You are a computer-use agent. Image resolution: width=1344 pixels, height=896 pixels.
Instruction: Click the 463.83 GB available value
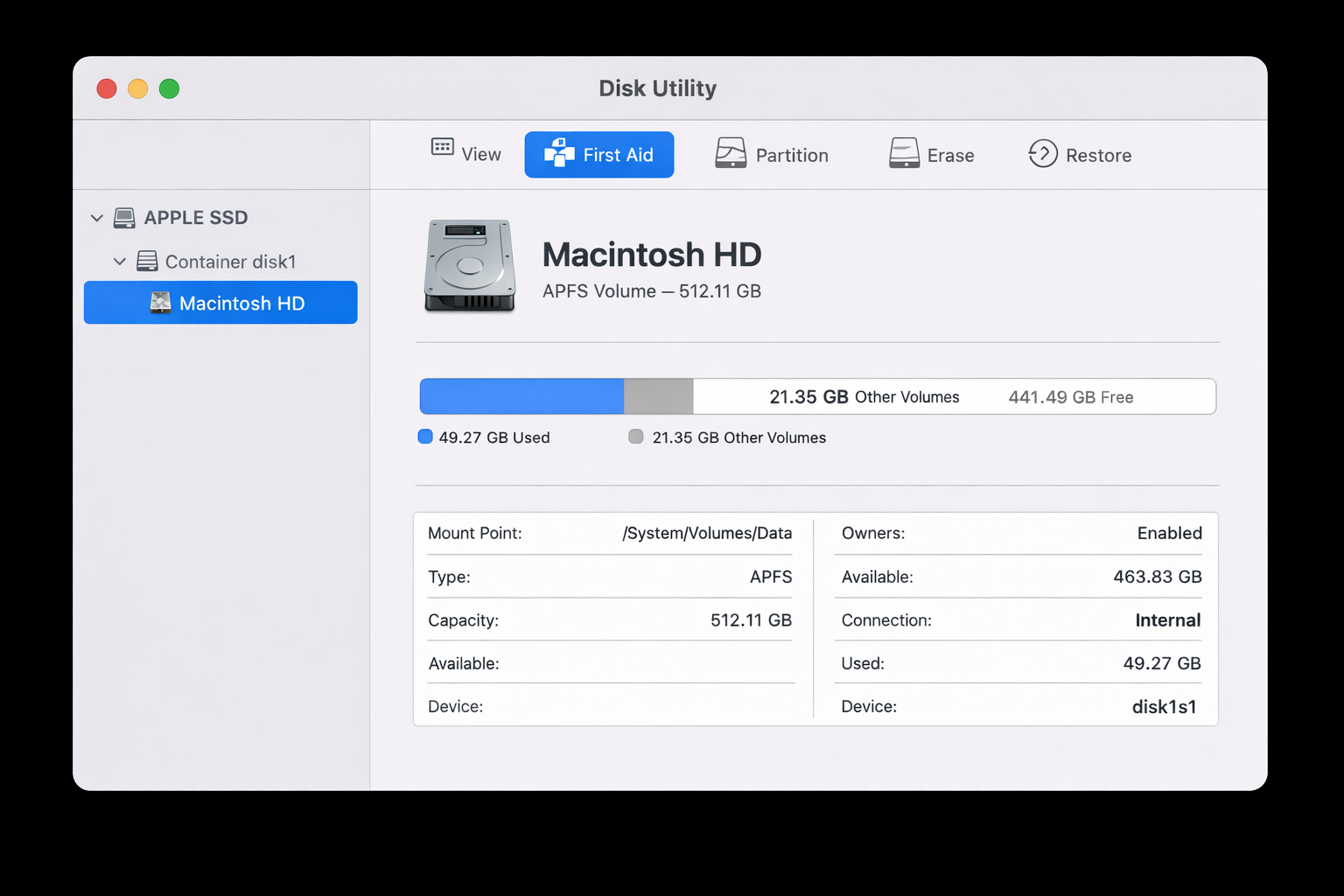pos(1158,577)
